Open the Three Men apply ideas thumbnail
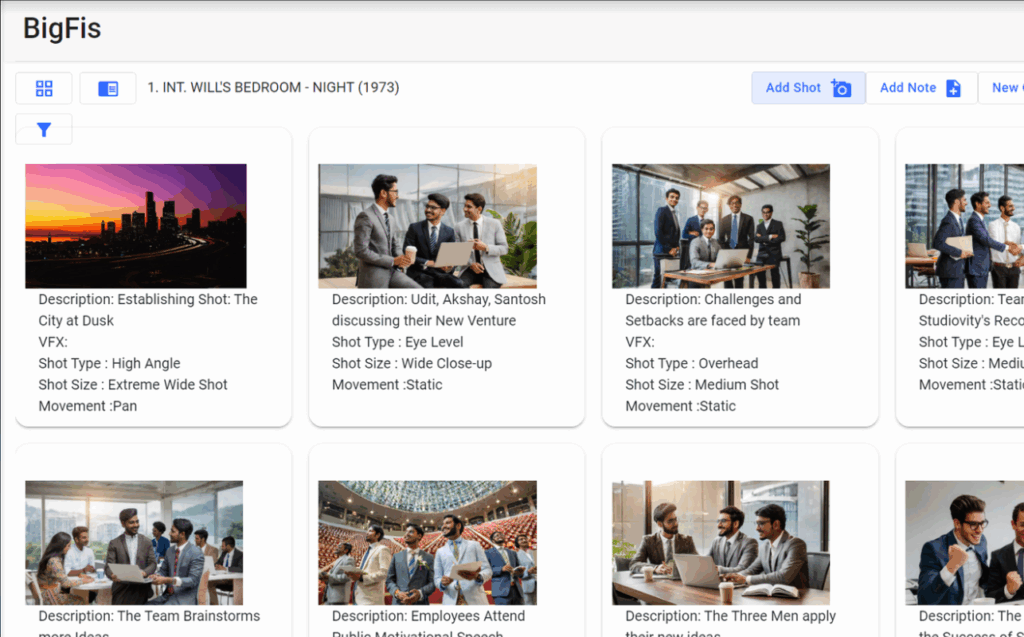This screenshot has height=637, width=1024. [x=721, y=543]
